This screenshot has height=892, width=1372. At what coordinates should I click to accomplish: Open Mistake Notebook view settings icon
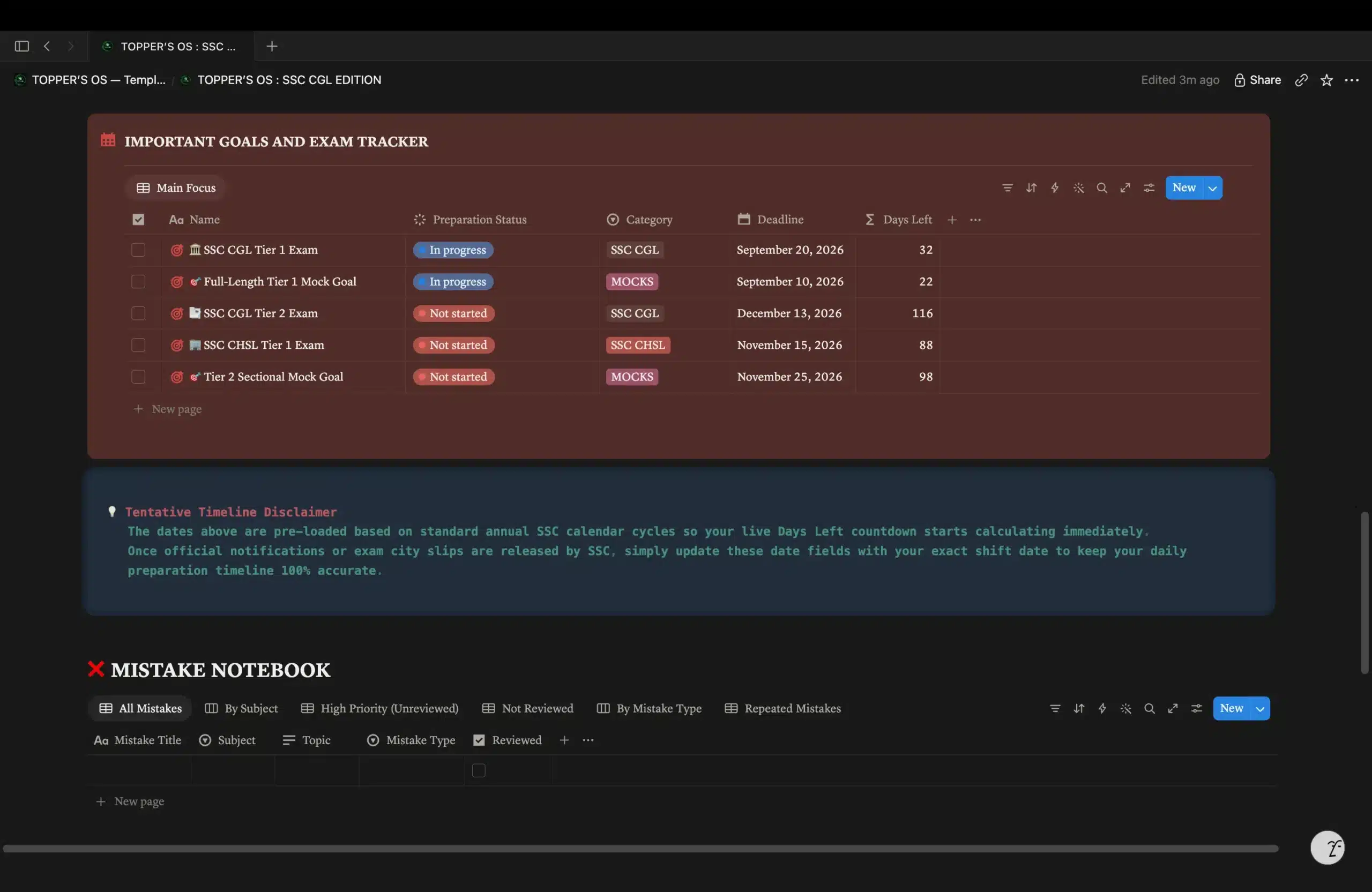(x=1197, y=709)
